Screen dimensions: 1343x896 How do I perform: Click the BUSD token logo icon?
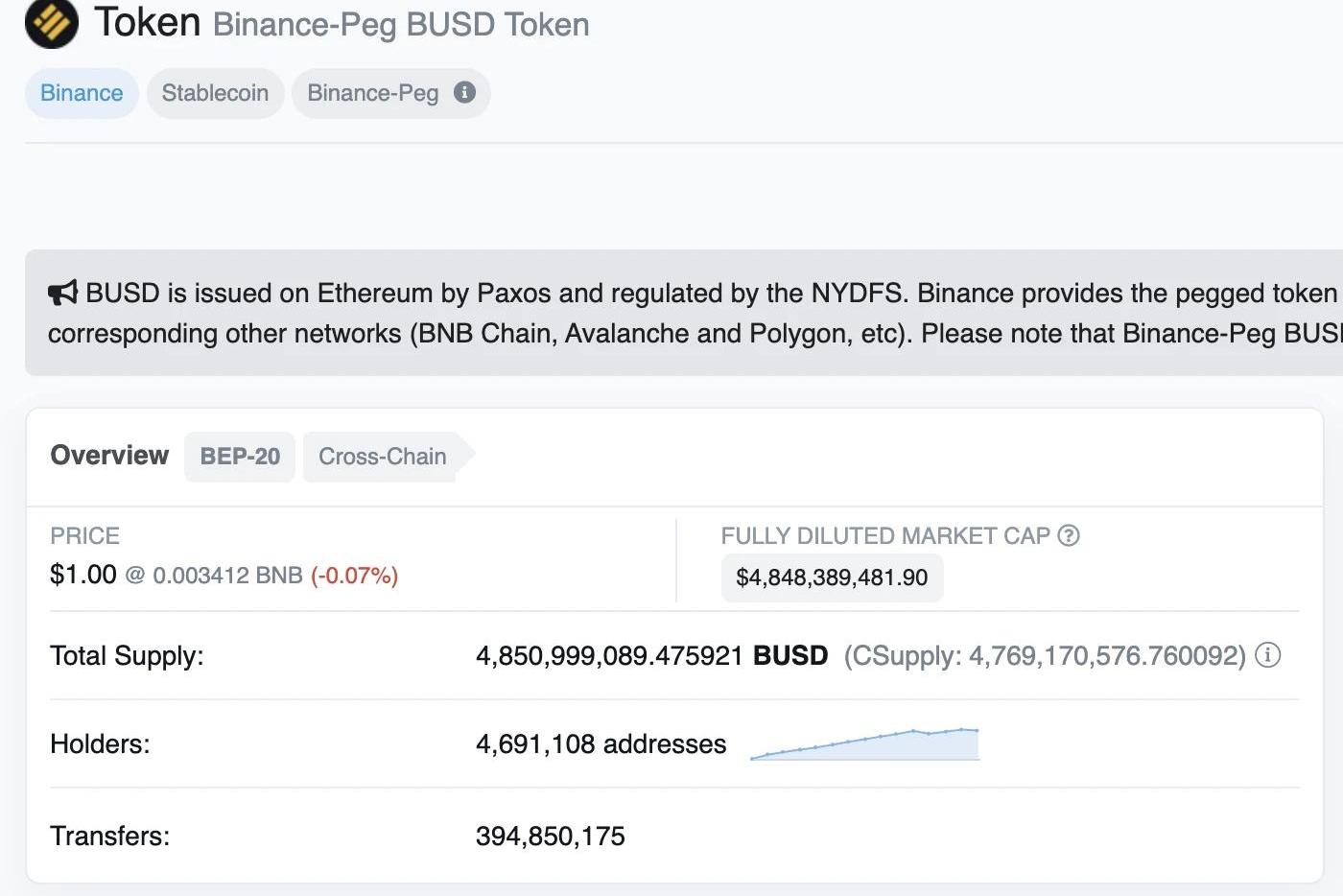(x=52, y=23)
